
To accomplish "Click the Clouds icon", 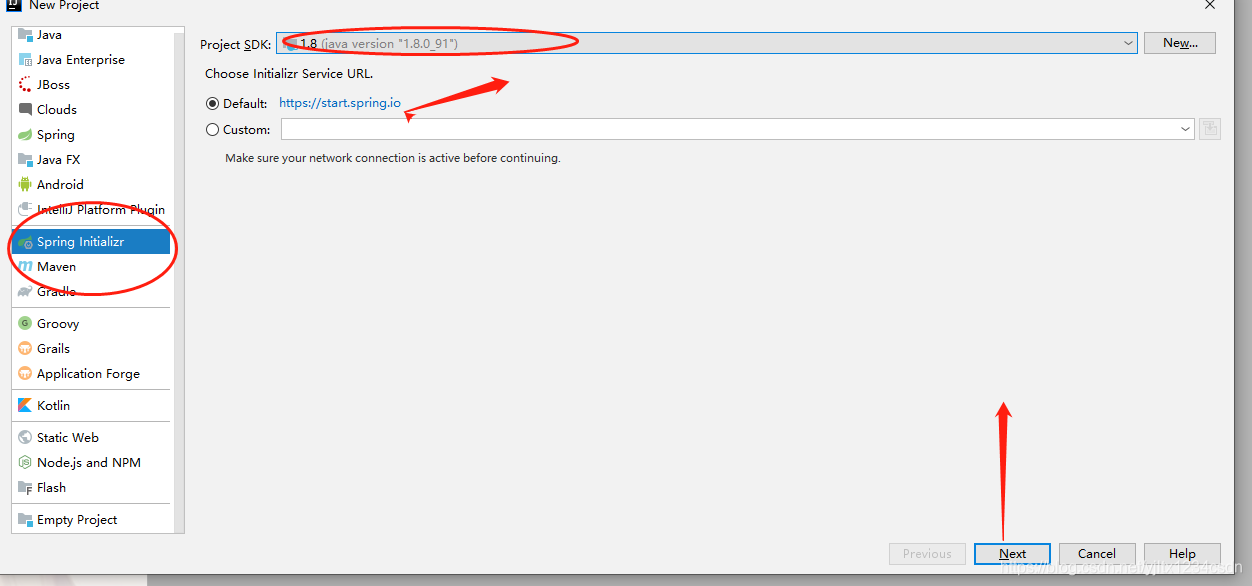I will pos(26,110).
